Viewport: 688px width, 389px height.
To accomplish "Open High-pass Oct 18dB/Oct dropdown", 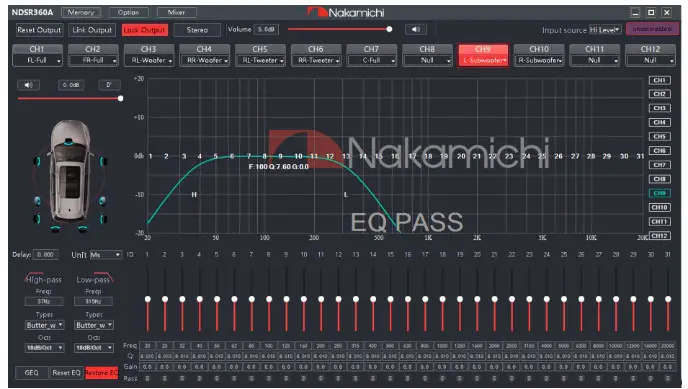I will (44, 347).
